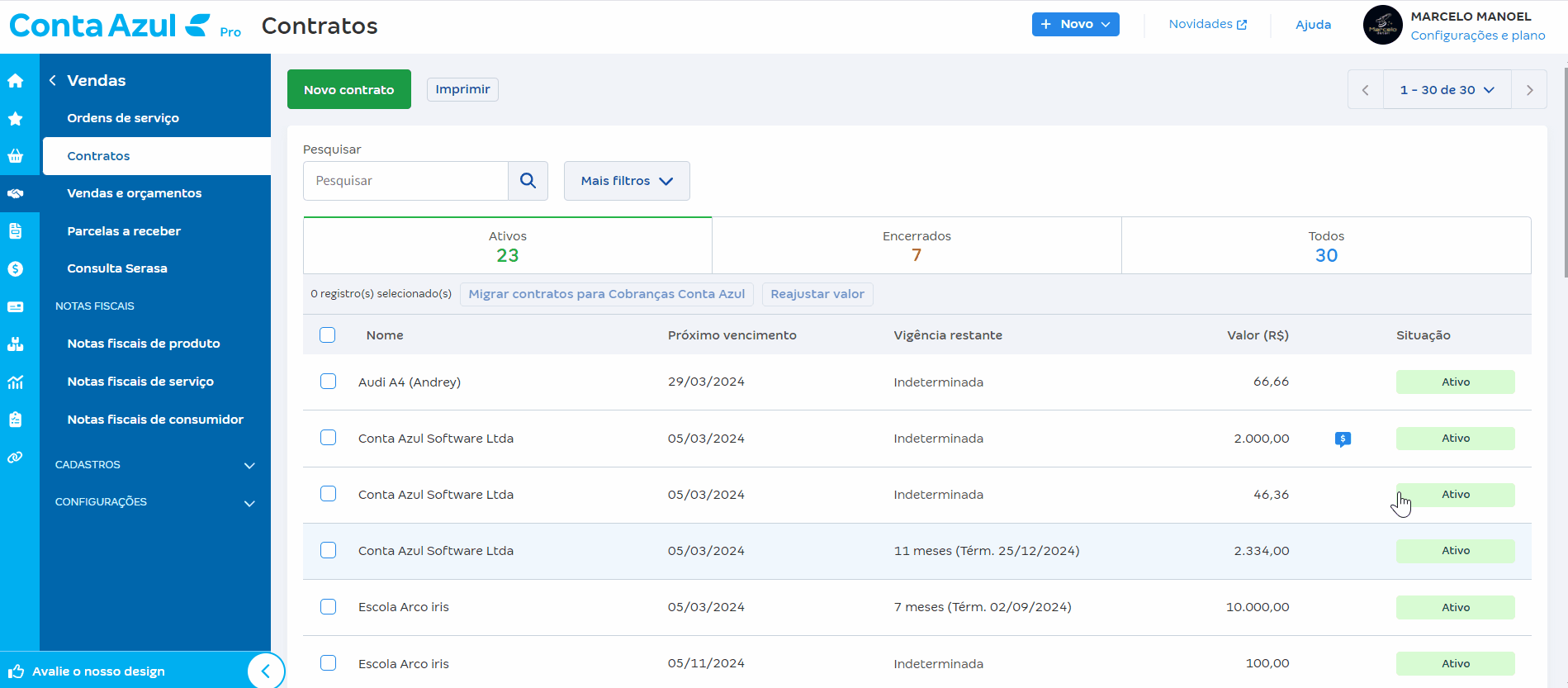The image size is (1568, 688).
Task: Open Notas fiscais de consumidor
Action: (x=155, y=420)
